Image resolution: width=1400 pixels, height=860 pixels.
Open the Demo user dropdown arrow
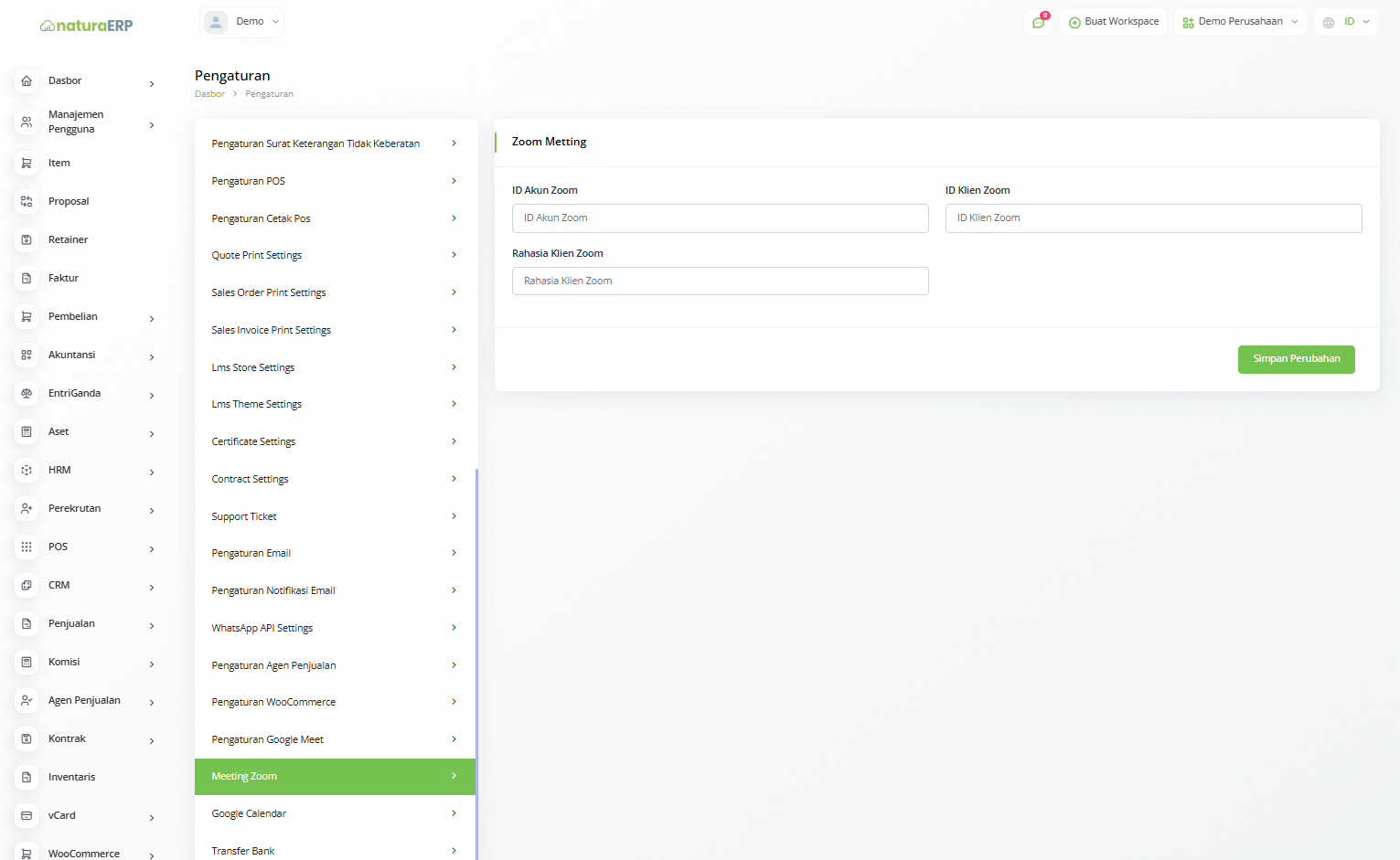click(275, 22)
